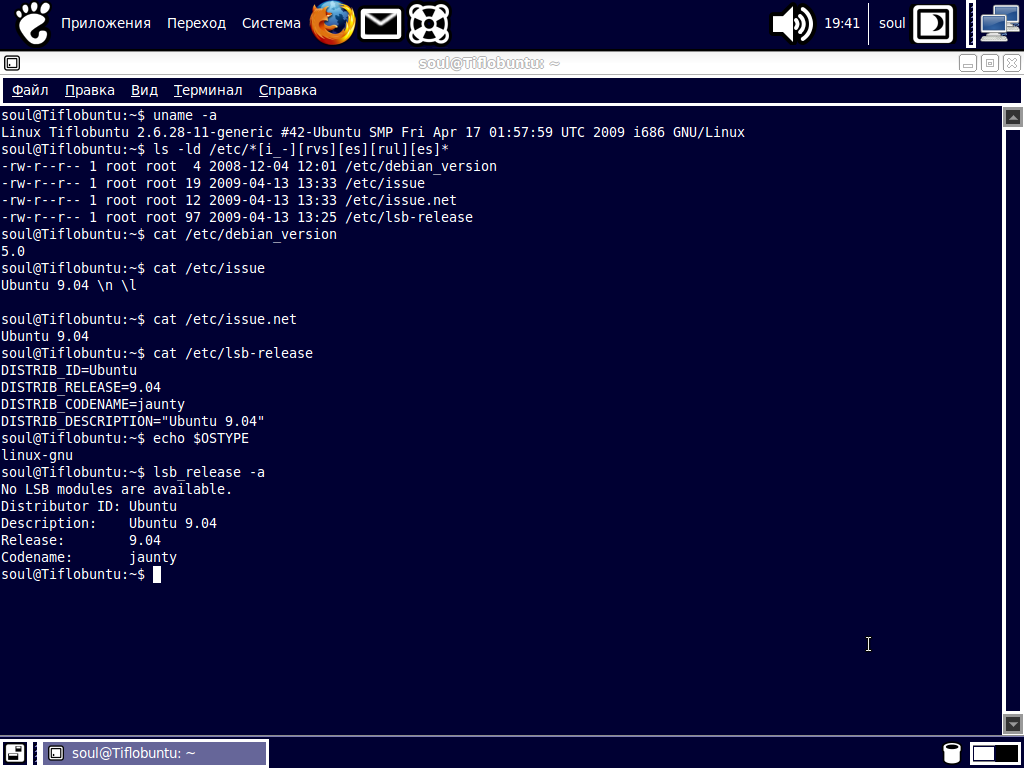Click the "Ubuntu 9.04 \n \l" output
Image resolution: width=1024 pixels, height=768 pixels.
coord(69,285)
